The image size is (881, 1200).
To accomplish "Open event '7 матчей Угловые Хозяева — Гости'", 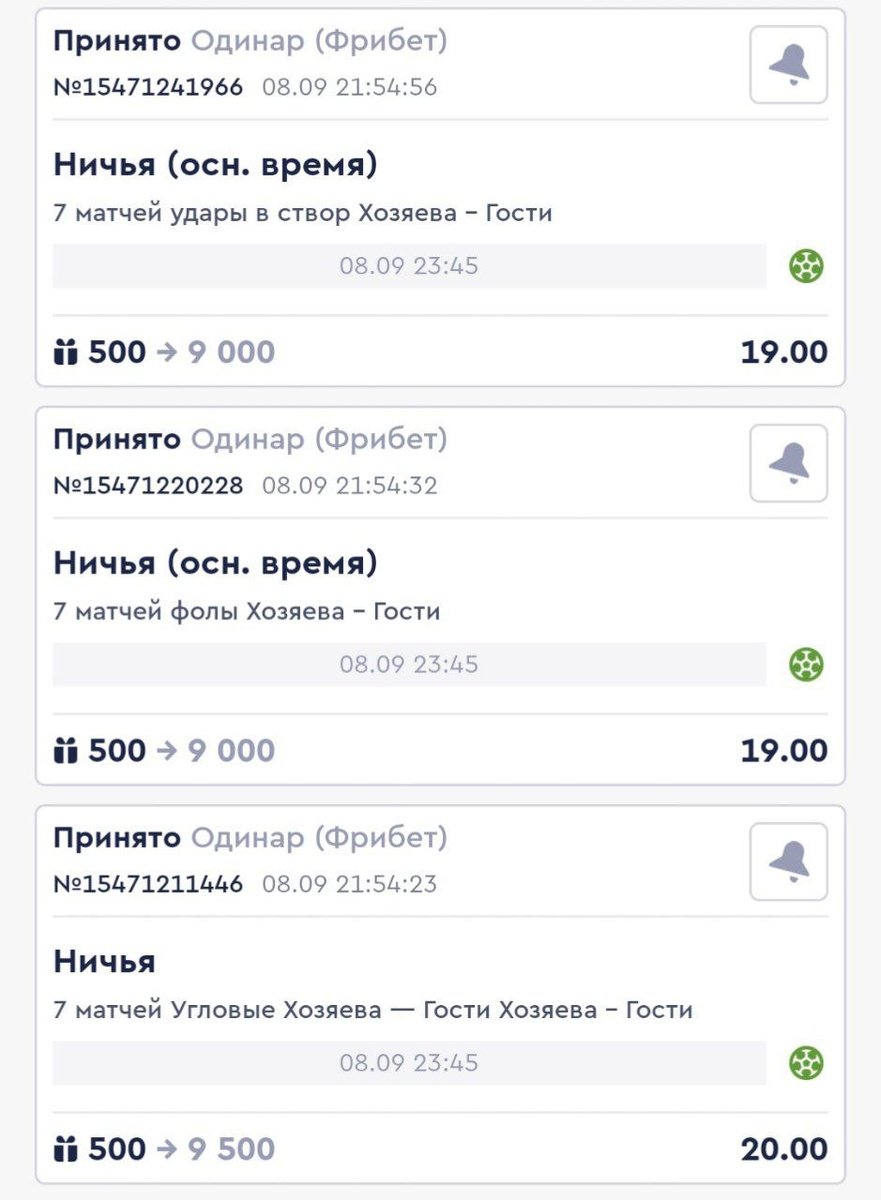I will 373,1010.
